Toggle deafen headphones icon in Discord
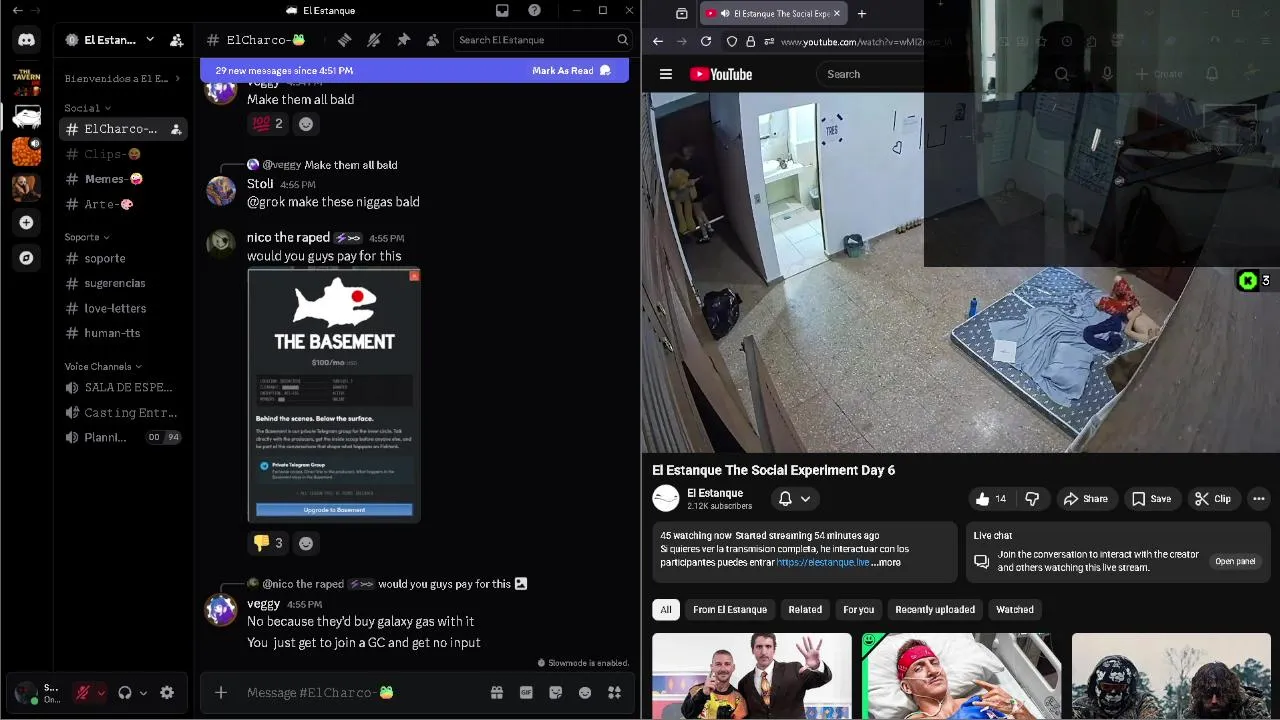 tap(125, 692)
